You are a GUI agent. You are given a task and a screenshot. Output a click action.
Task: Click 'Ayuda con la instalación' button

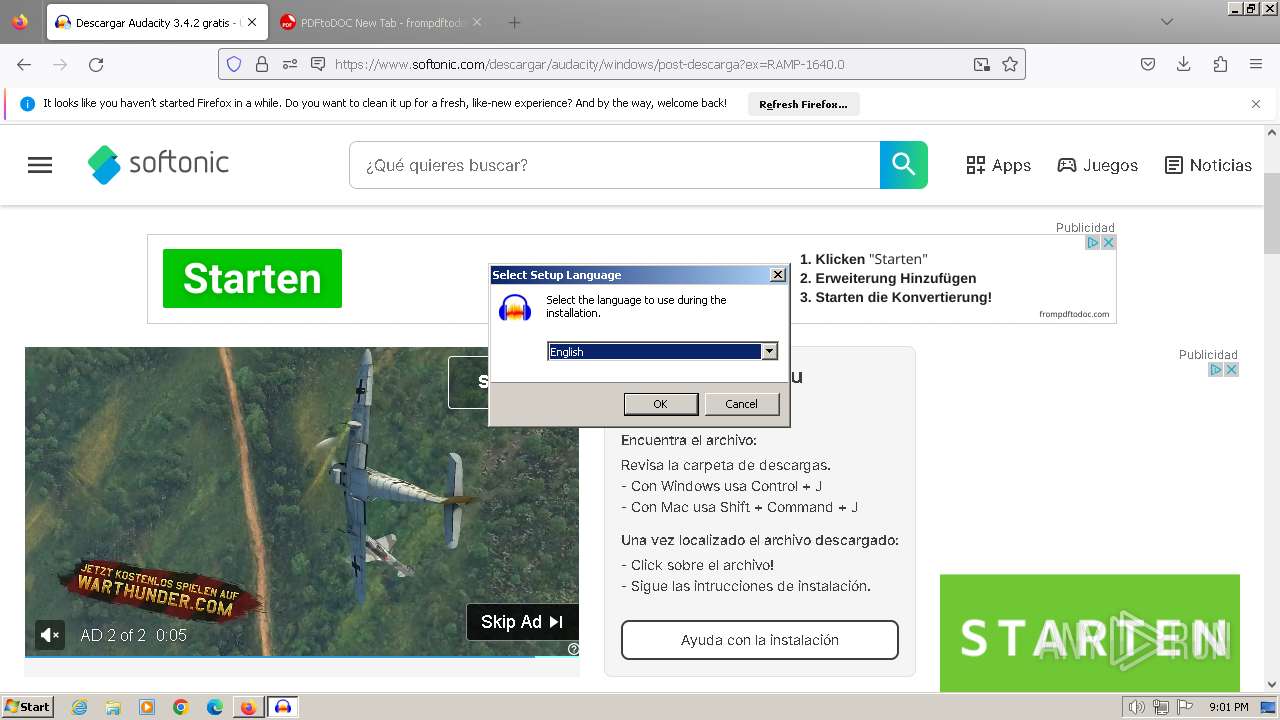(760, 640)
